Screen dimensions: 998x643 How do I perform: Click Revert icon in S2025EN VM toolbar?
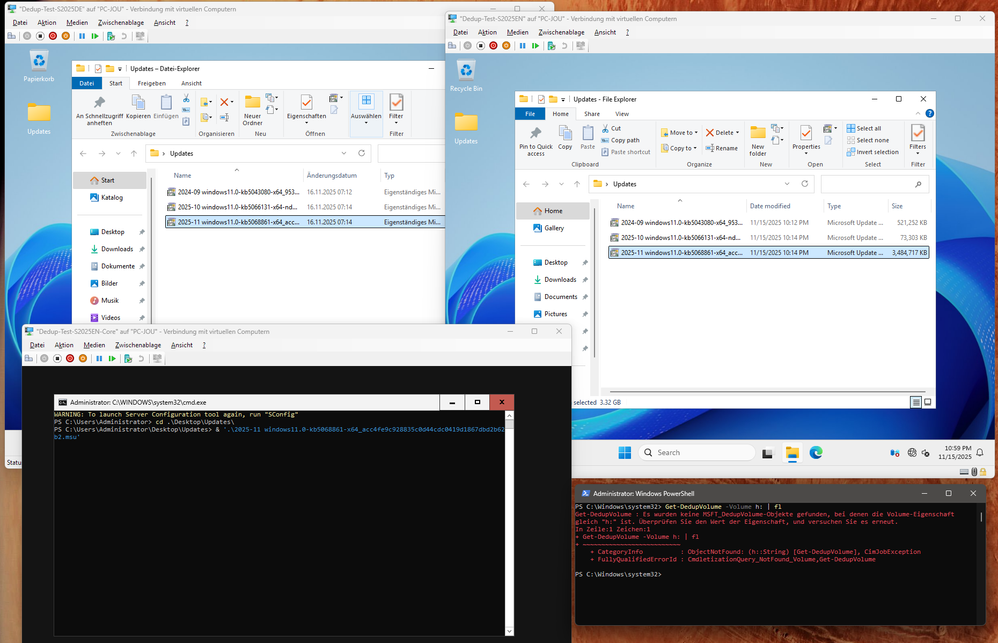[x=564, y=46]
